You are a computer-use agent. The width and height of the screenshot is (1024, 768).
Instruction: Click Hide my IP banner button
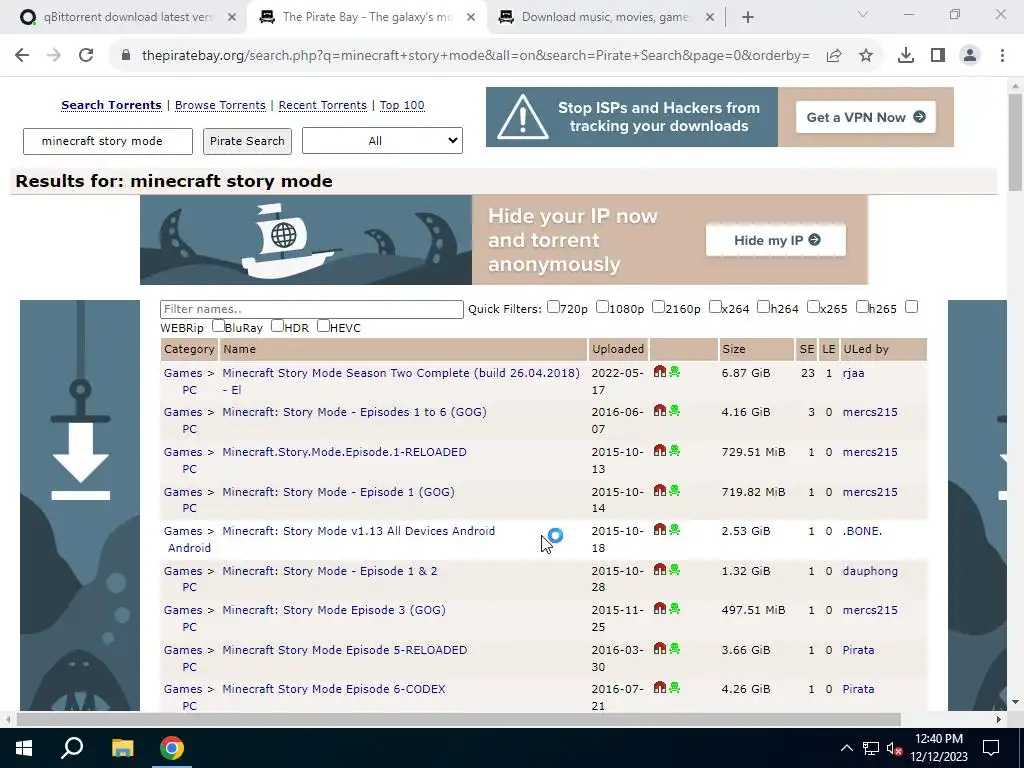tap(776, 240)
